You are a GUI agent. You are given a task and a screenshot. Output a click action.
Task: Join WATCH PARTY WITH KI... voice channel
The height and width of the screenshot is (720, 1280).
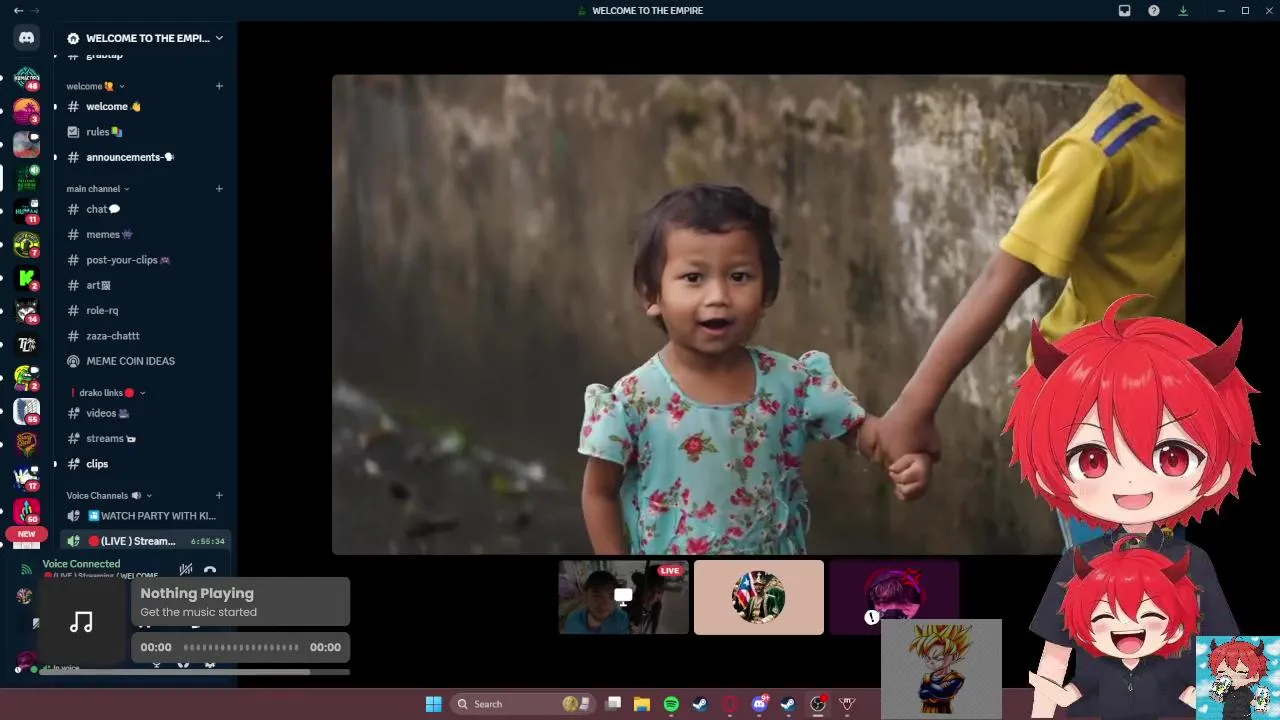click(145, 516)
